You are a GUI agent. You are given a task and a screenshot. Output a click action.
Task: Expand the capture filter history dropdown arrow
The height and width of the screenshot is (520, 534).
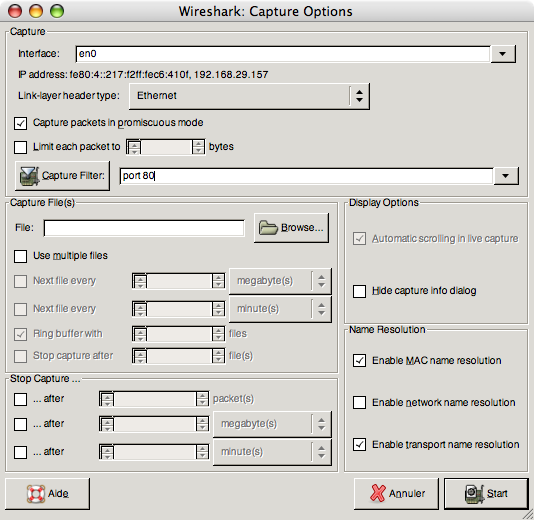506,176
